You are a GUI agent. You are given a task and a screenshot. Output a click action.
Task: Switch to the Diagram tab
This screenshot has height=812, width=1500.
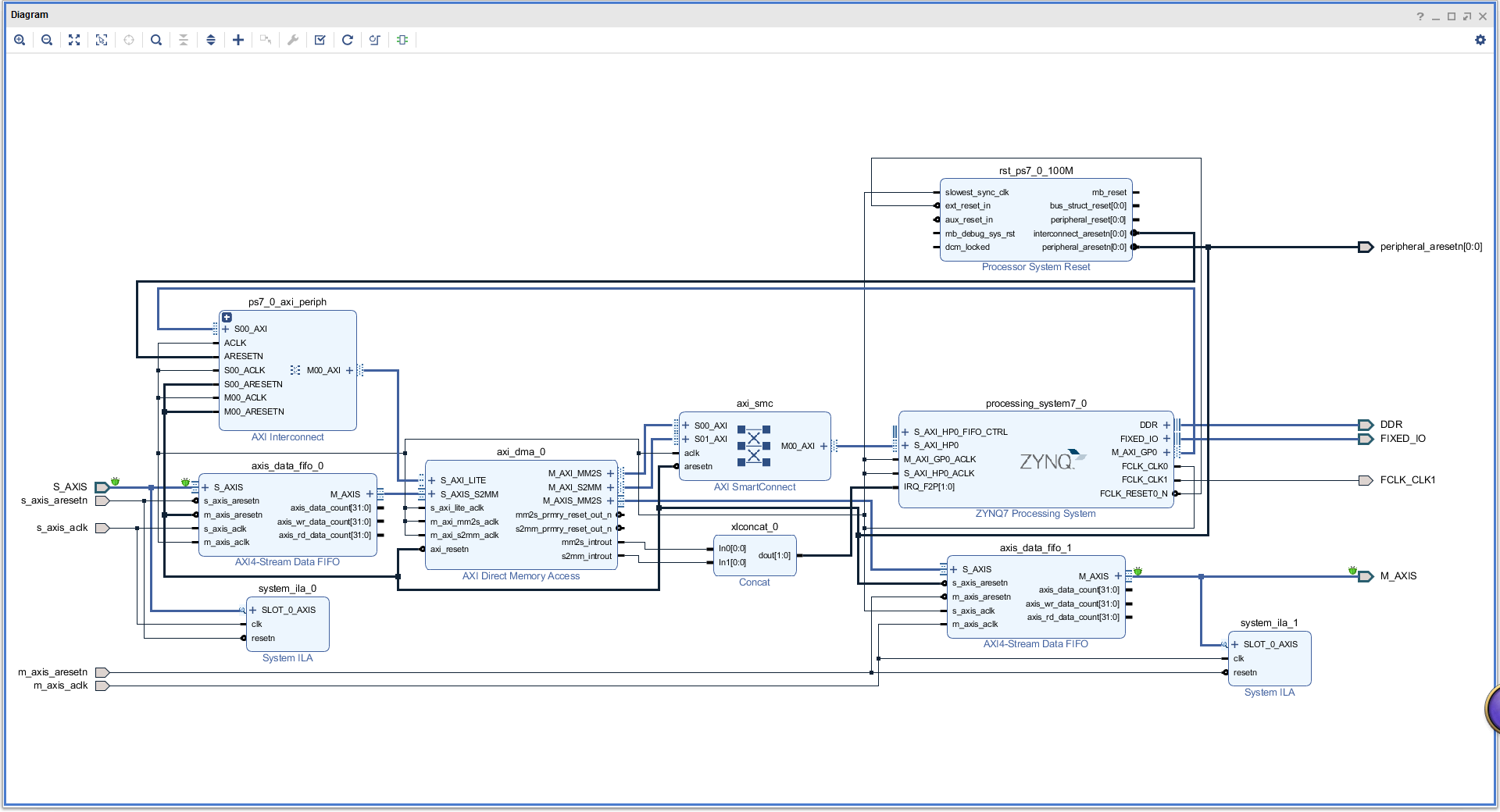coord(31,14)
